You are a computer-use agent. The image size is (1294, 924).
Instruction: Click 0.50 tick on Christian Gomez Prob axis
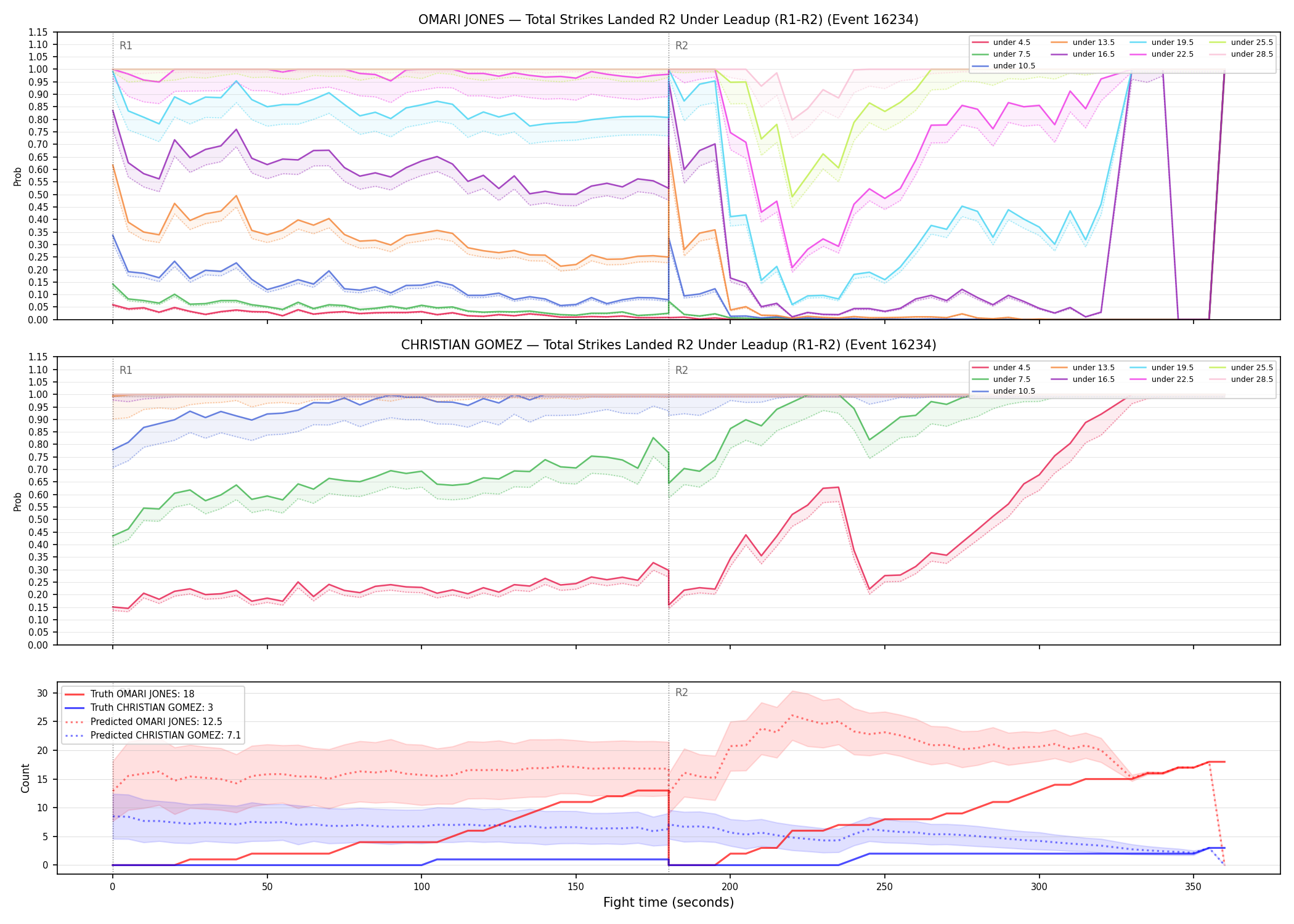38,520
